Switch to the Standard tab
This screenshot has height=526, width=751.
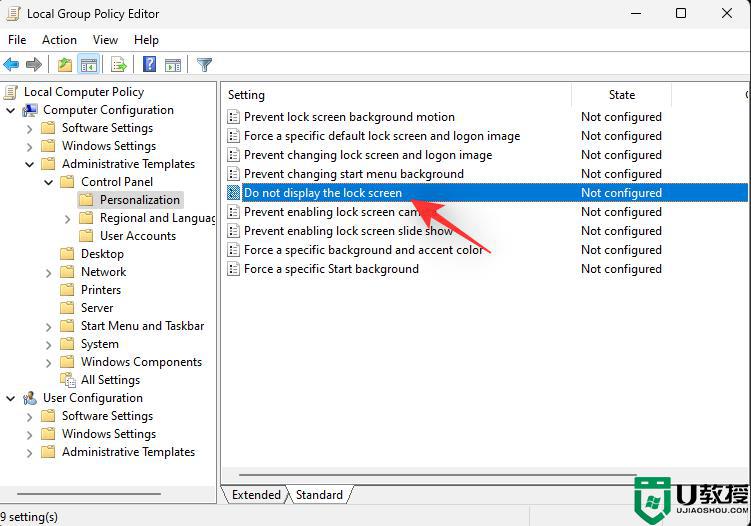(319, 494)
